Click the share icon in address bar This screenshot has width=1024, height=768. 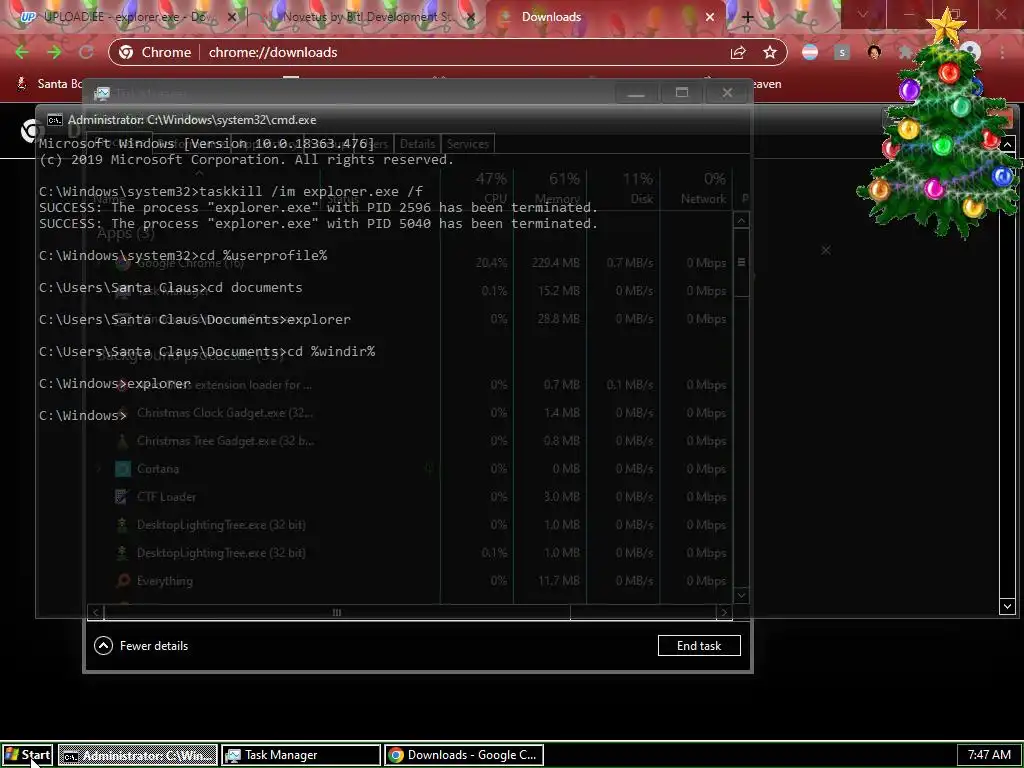[738, 52]
